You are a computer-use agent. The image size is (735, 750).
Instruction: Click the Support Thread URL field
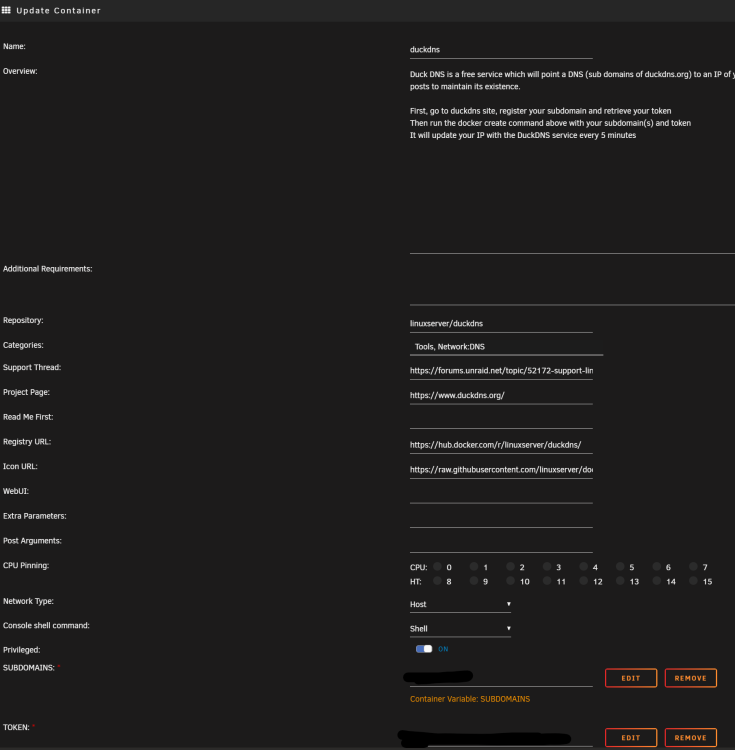[501, 371]
